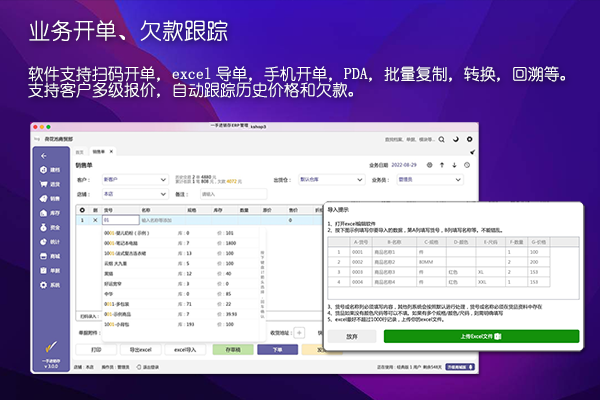Click the history clock icon
Image resolution: width=600 pixels, height=400 pixels.
click(x=467, y=165)
